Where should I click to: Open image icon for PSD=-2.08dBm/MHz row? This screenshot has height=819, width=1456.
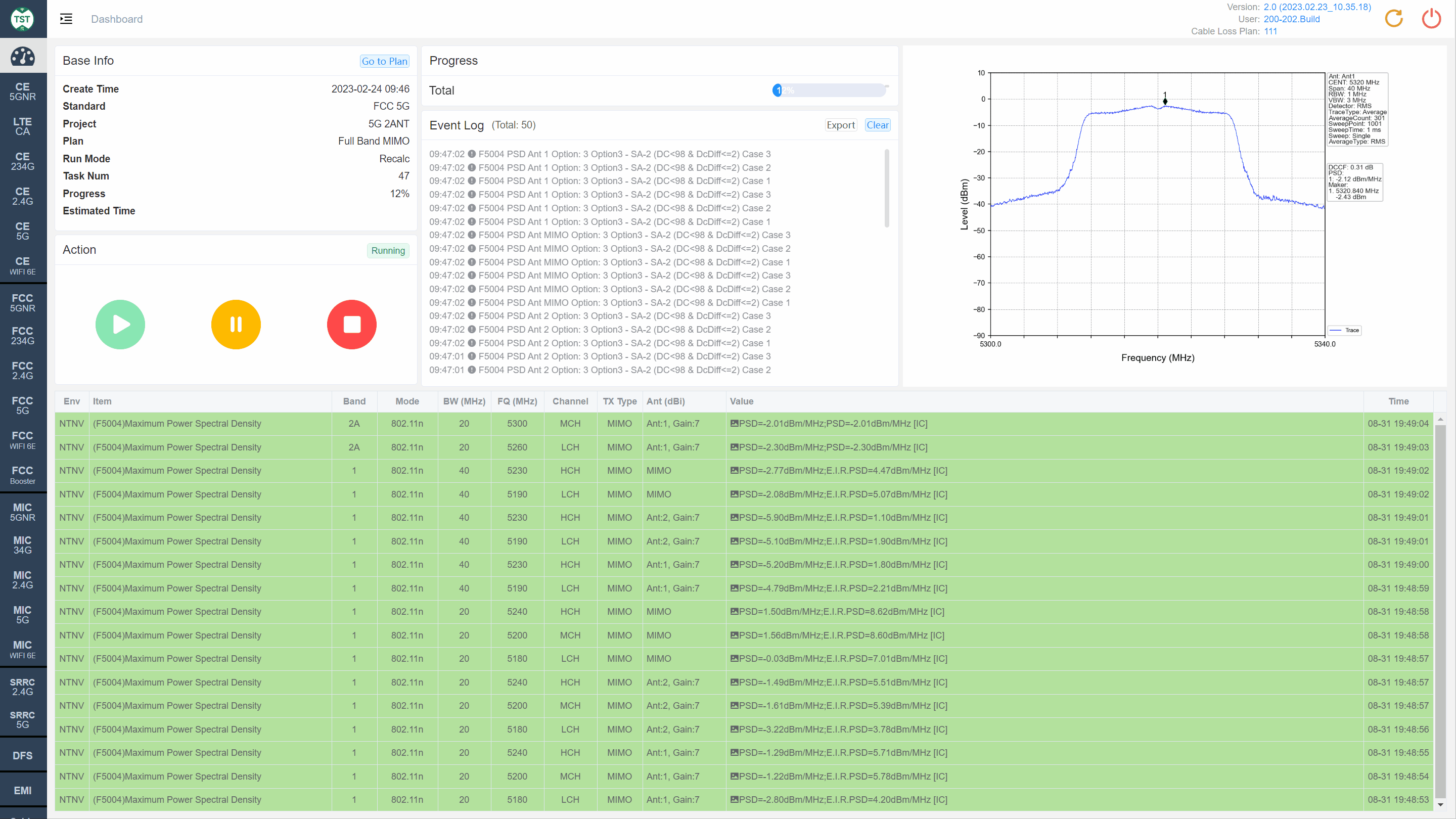(x=734, y=494)
